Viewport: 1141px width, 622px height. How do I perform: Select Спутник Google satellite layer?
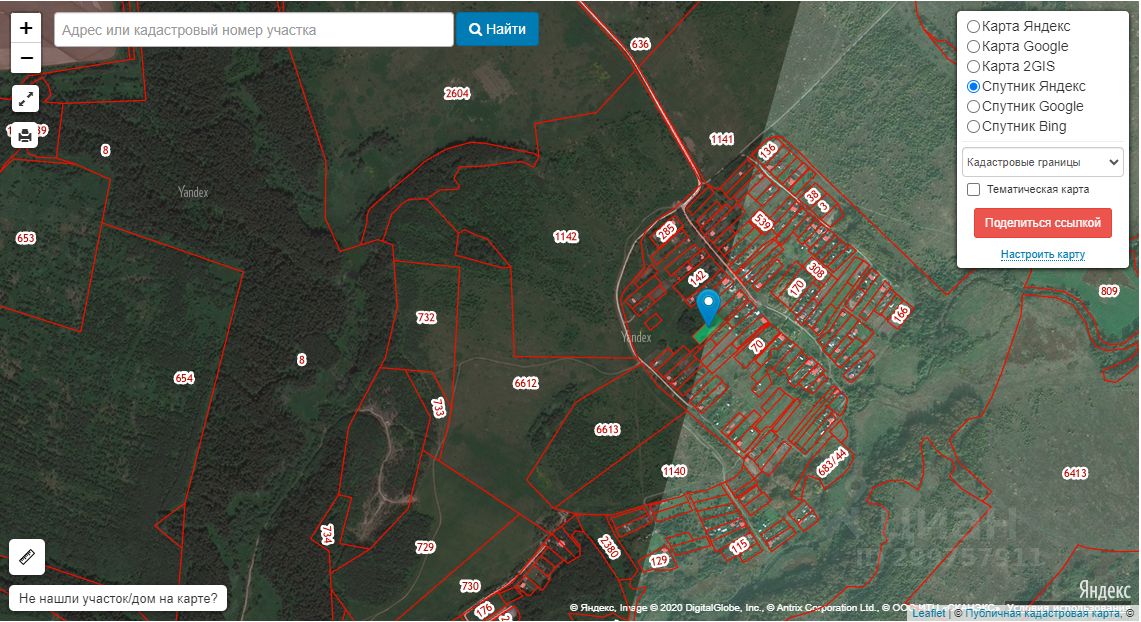[x=973, y=106]
